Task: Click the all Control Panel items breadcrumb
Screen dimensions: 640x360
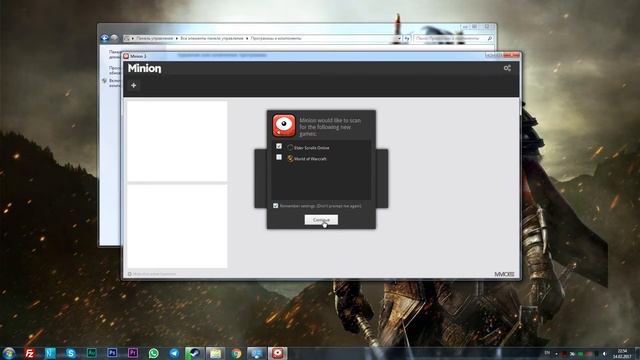Action: pyautogui.click(x=211, y=38)
